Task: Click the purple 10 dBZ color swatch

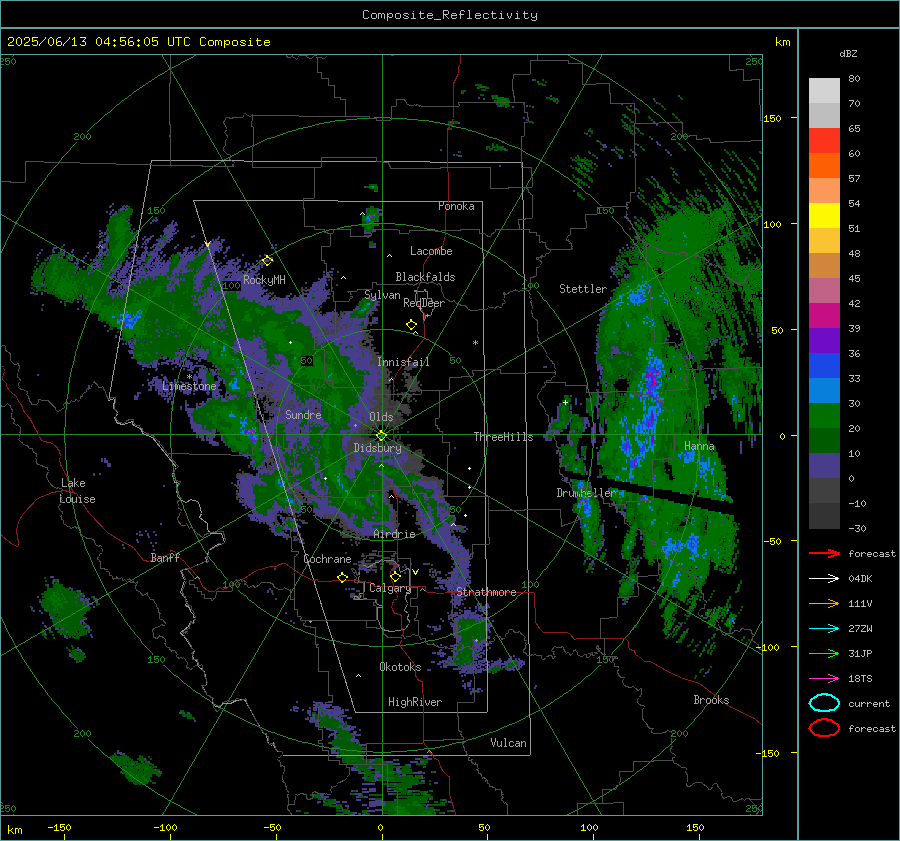Action: pyautogui.click(x=824, y=465)
